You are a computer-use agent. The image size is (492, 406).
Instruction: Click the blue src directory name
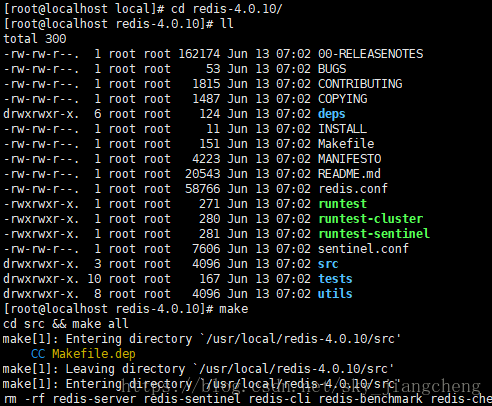(x=328, y=264)
